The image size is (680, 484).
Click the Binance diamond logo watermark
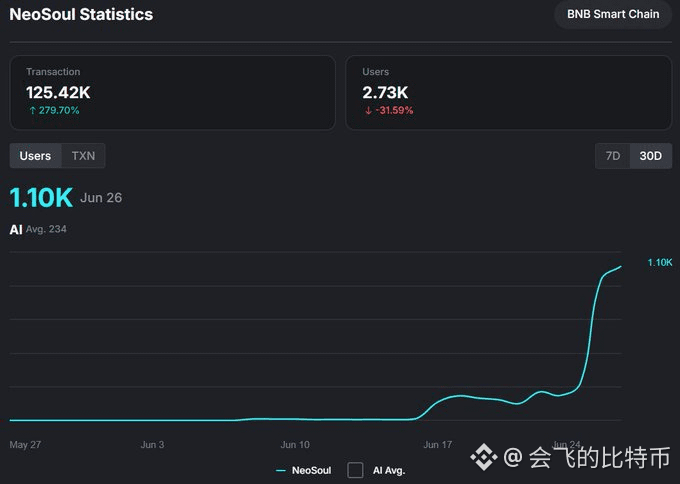pyautogui.click(x=484, y=457)
